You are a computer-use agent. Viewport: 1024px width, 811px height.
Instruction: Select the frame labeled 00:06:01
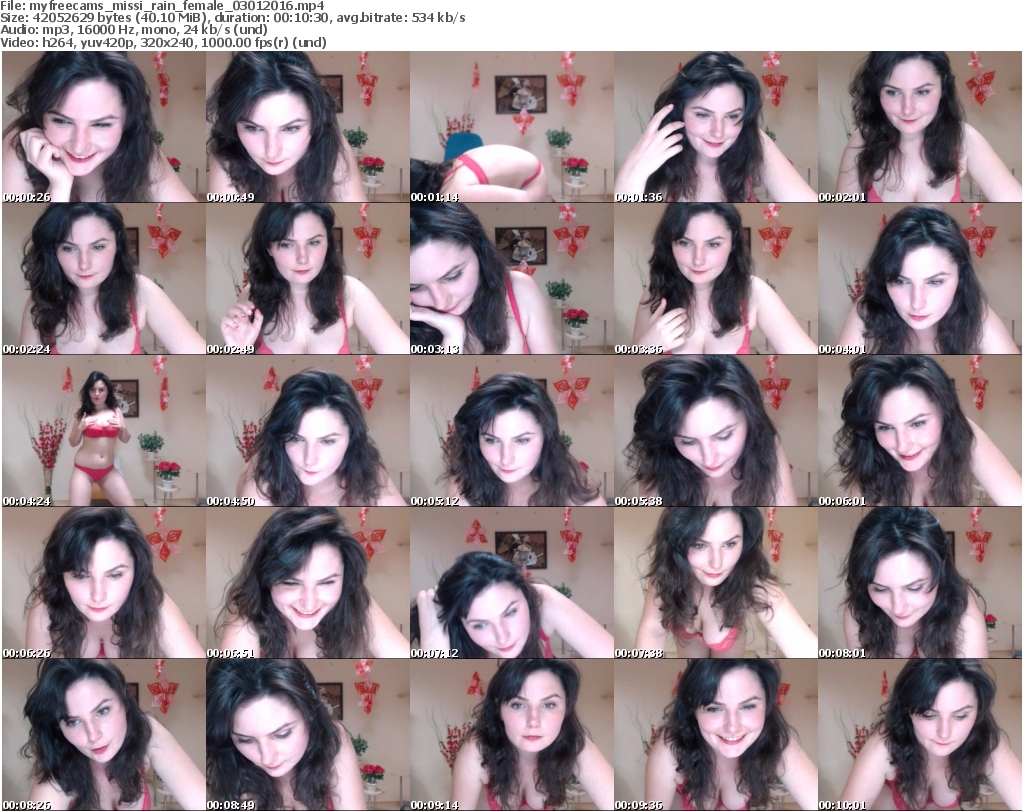tap(920, 431)
